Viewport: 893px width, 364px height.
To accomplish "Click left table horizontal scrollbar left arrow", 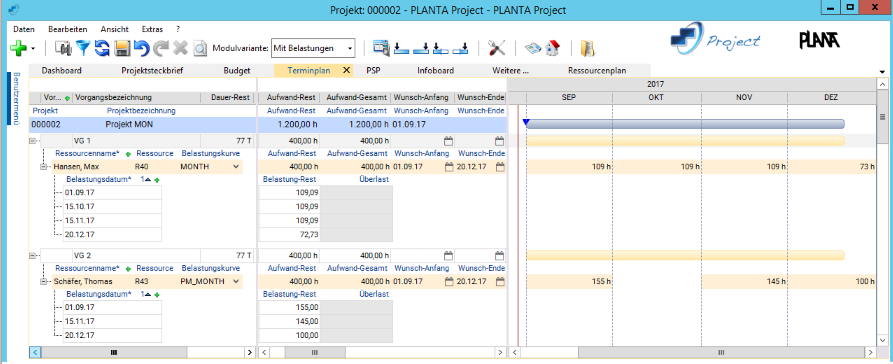I will click(x=35, y=353).
